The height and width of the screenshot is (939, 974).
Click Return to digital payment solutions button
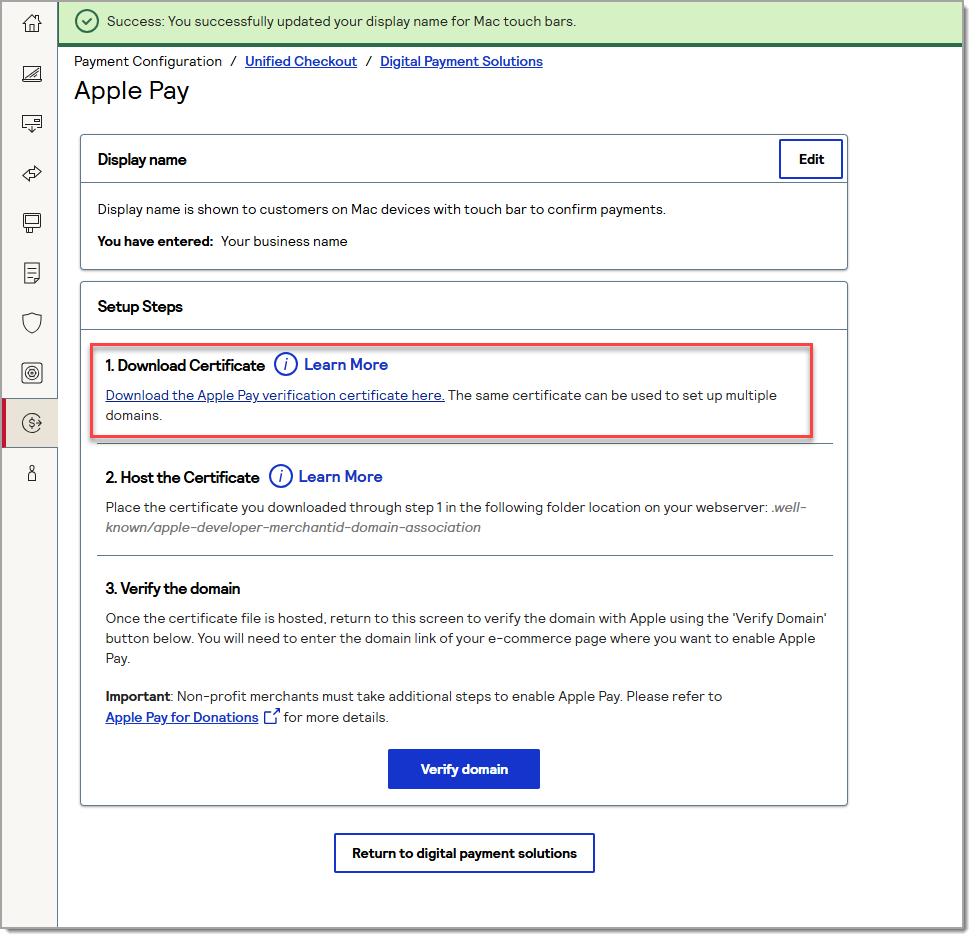[x=464, y=854]
